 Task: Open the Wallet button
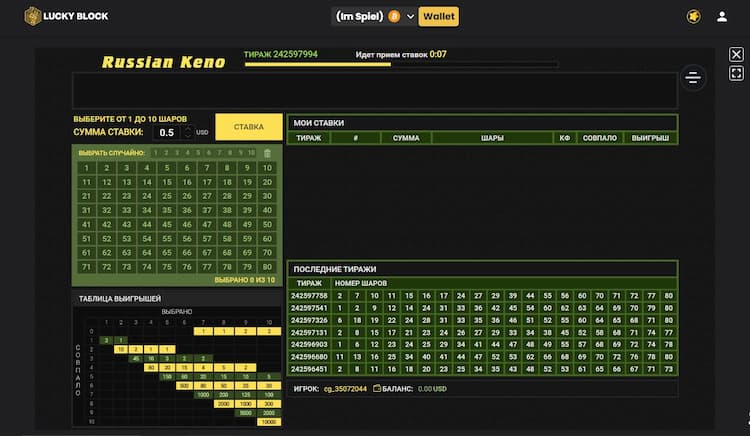[x=439, y=17]
